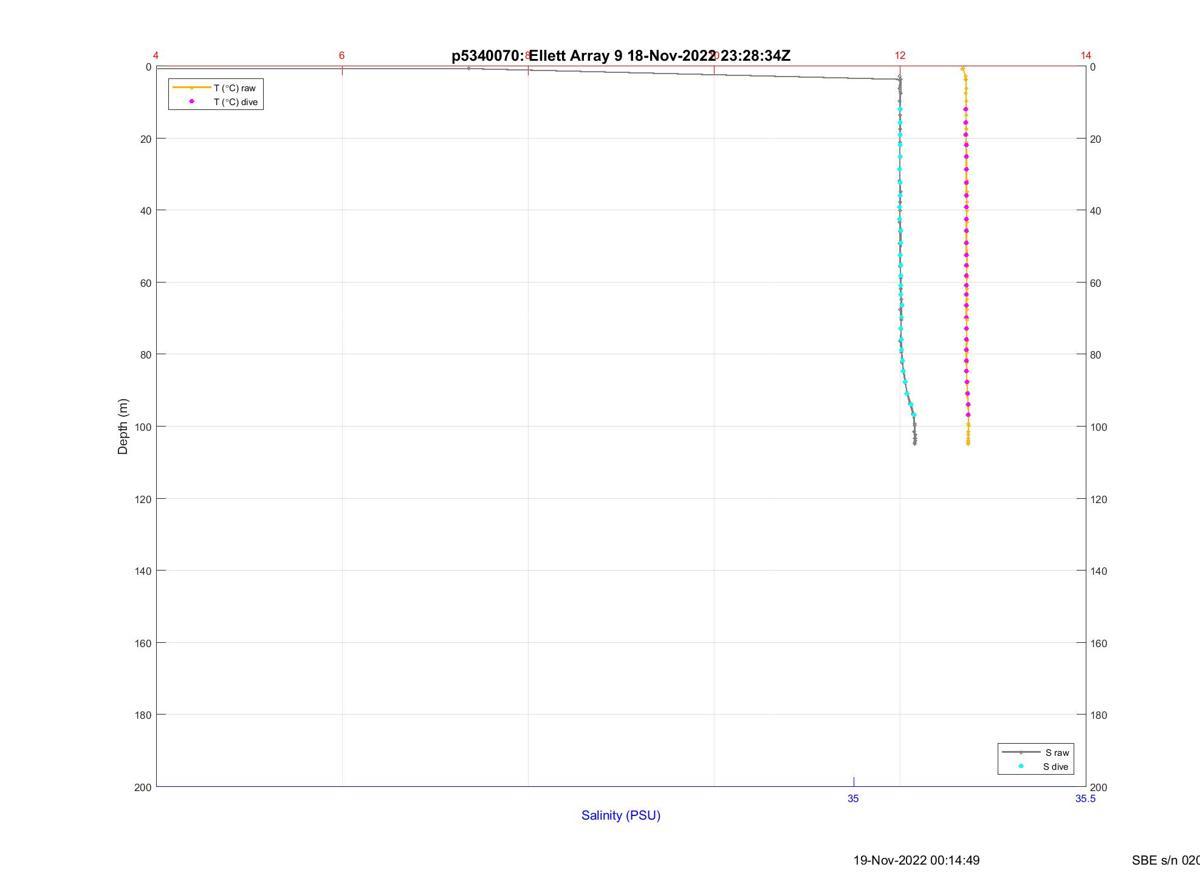This screenshot has height=885, width=1200.
Task: Click the '100' depth tick on right axis
Action: coord(1099,427)
